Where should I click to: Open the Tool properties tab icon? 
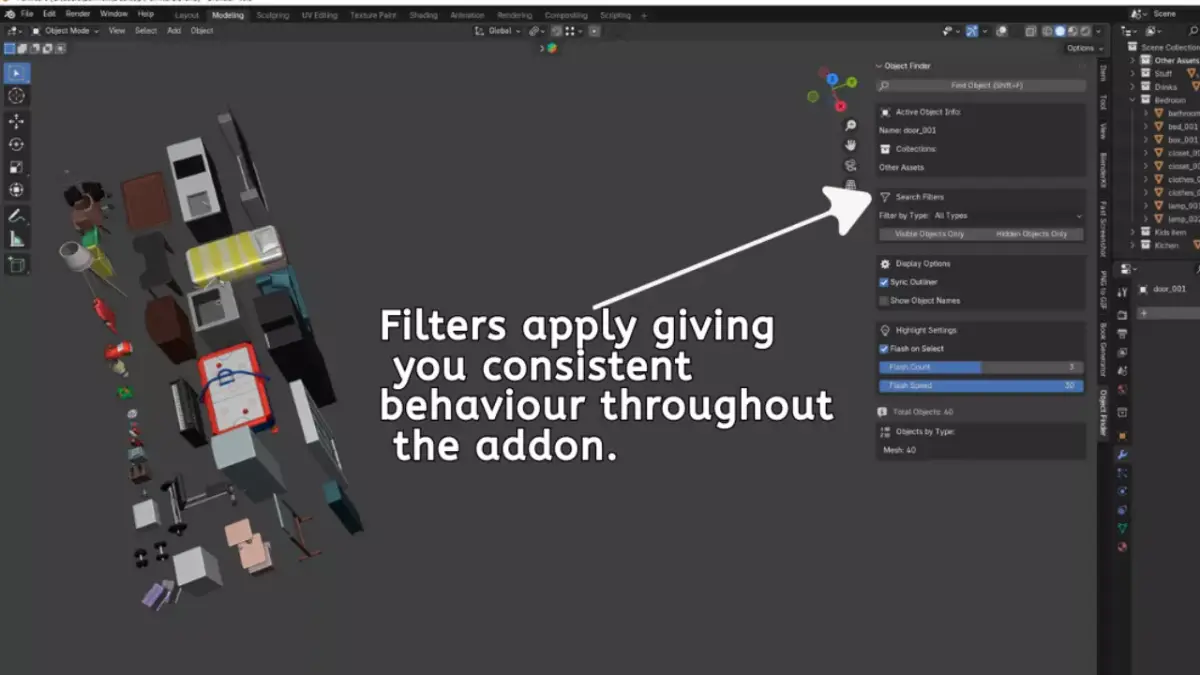1123,291
